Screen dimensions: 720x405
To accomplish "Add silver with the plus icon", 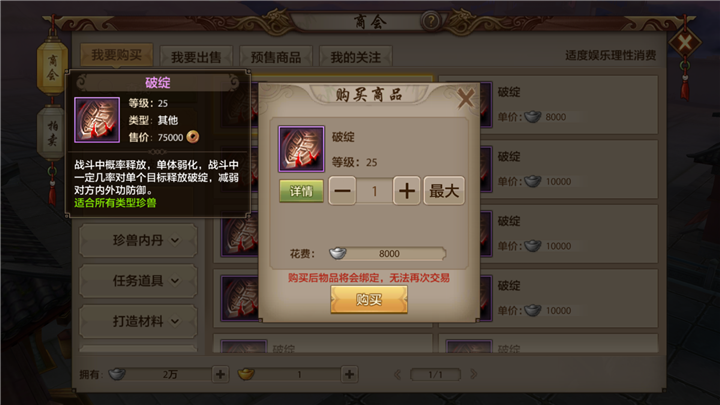I will point(220,374).
